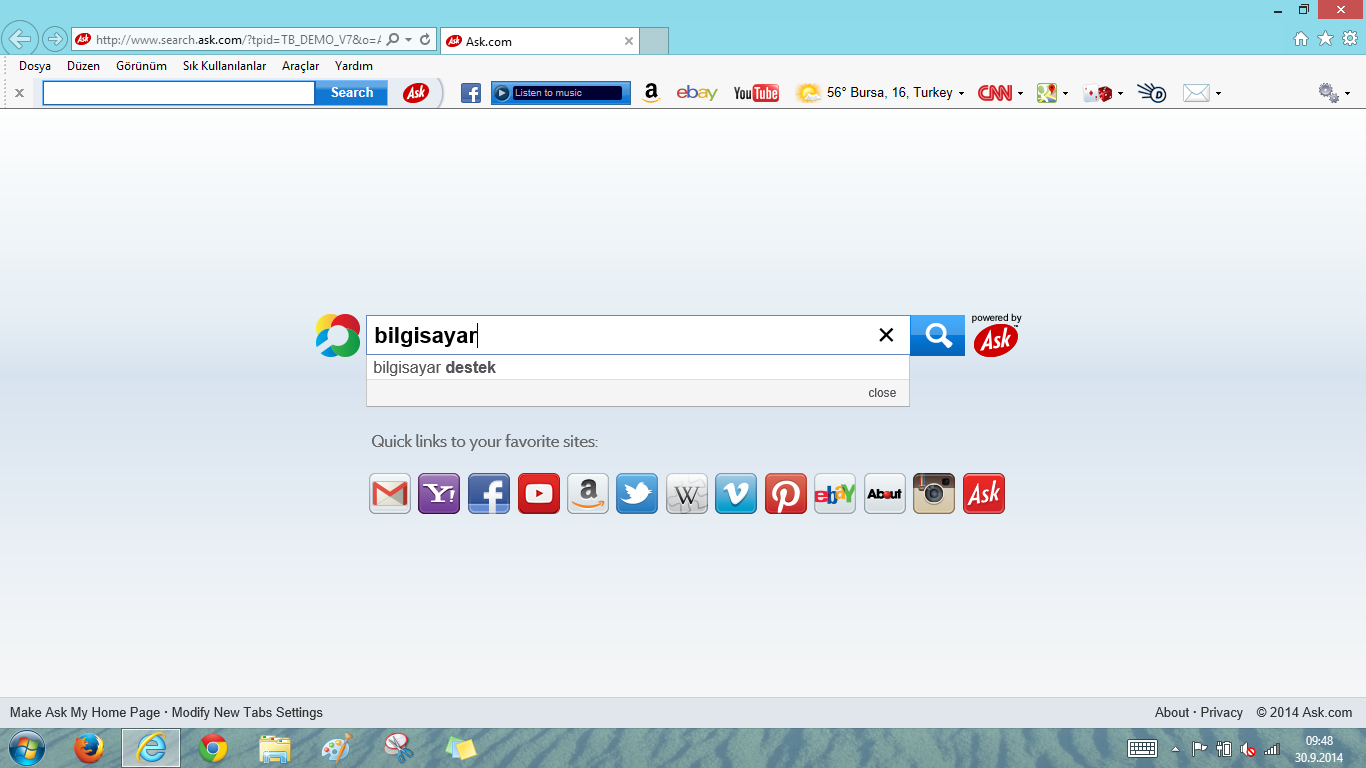Select the Ask.com browser tab
This screenshot has height=768, width=1366.
point(540,41)
